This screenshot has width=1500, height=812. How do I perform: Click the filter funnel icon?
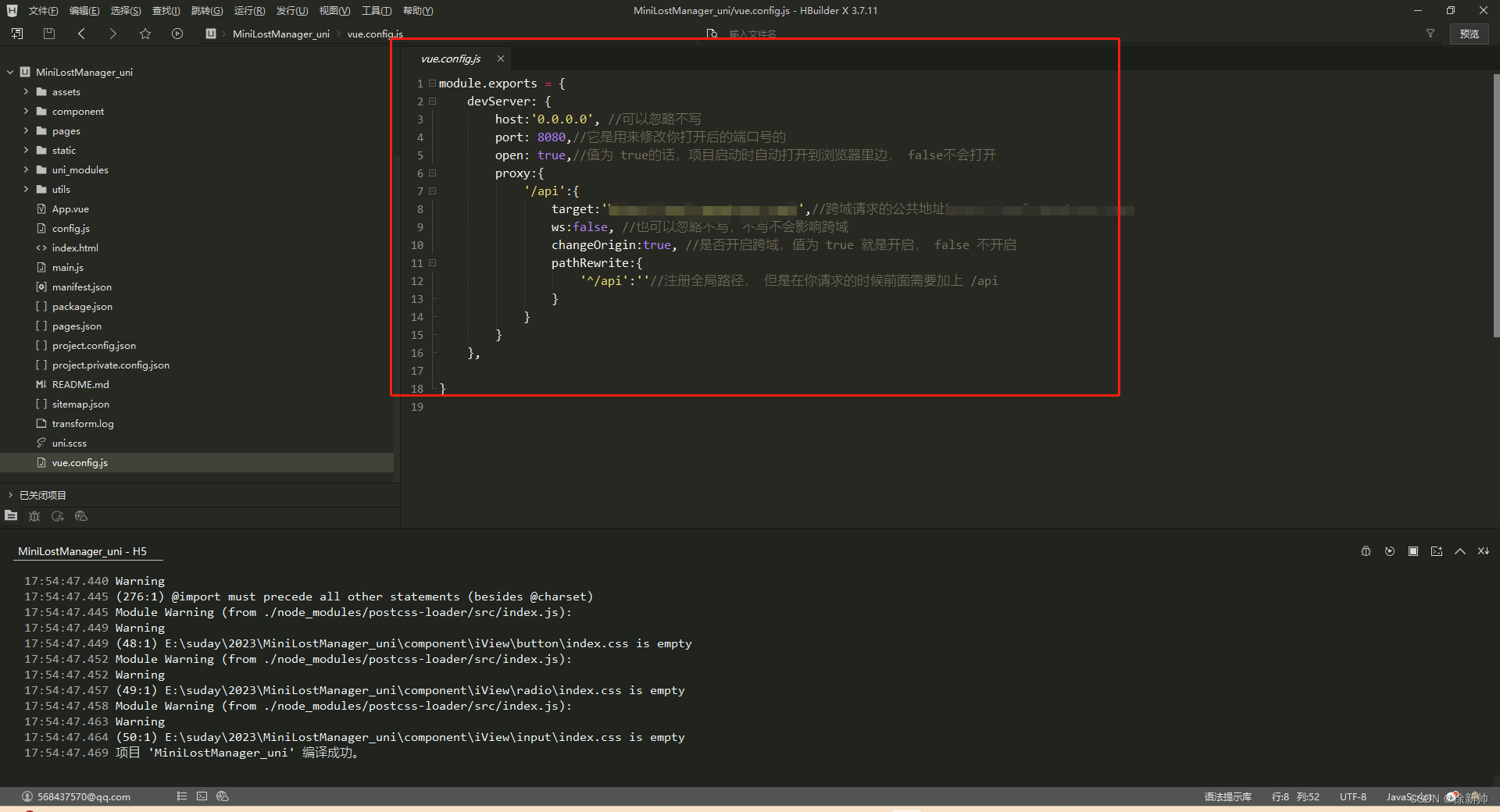click(1430, 34)
